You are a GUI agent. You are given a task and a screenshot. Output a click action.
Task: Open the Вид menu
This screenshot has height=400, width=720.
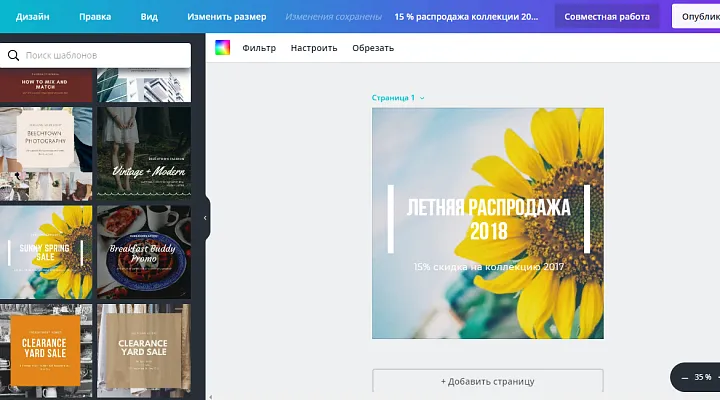[149, 17]
